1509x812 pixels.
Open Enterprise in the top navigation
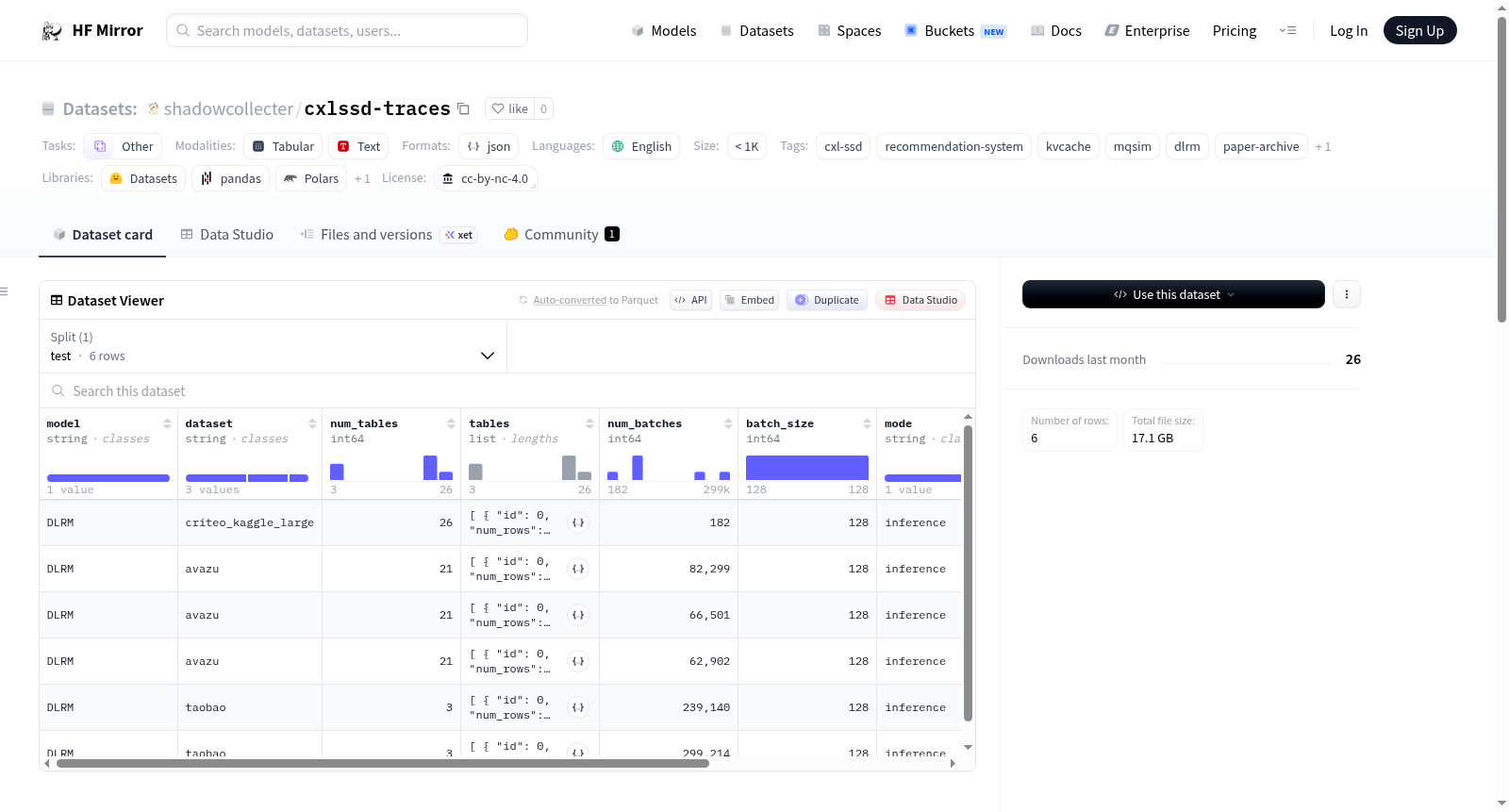coord(1148,31)
